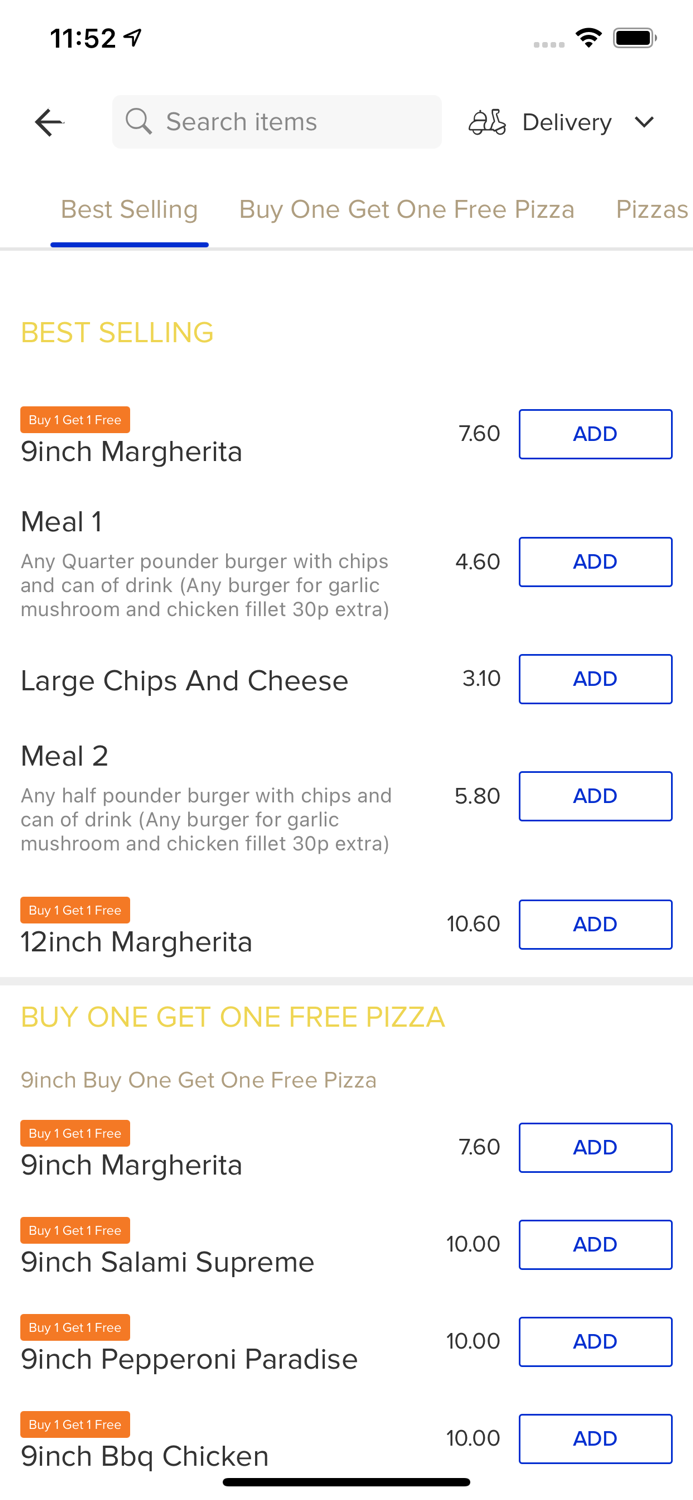The height and width of the screenshot is (1500, 693).
Task: Add Meal 2 to the order
Action: pos(595,796)
